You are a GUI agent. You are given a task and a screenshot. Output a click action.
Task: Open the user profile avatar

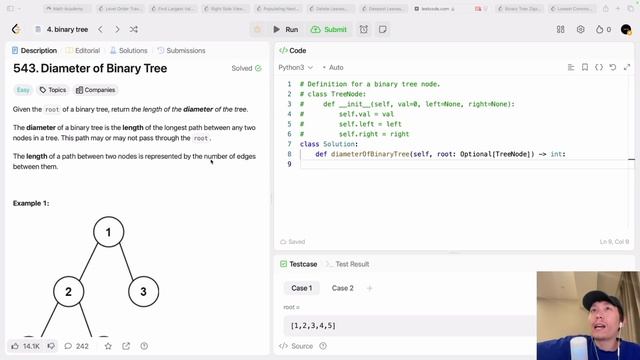[626, 29]
